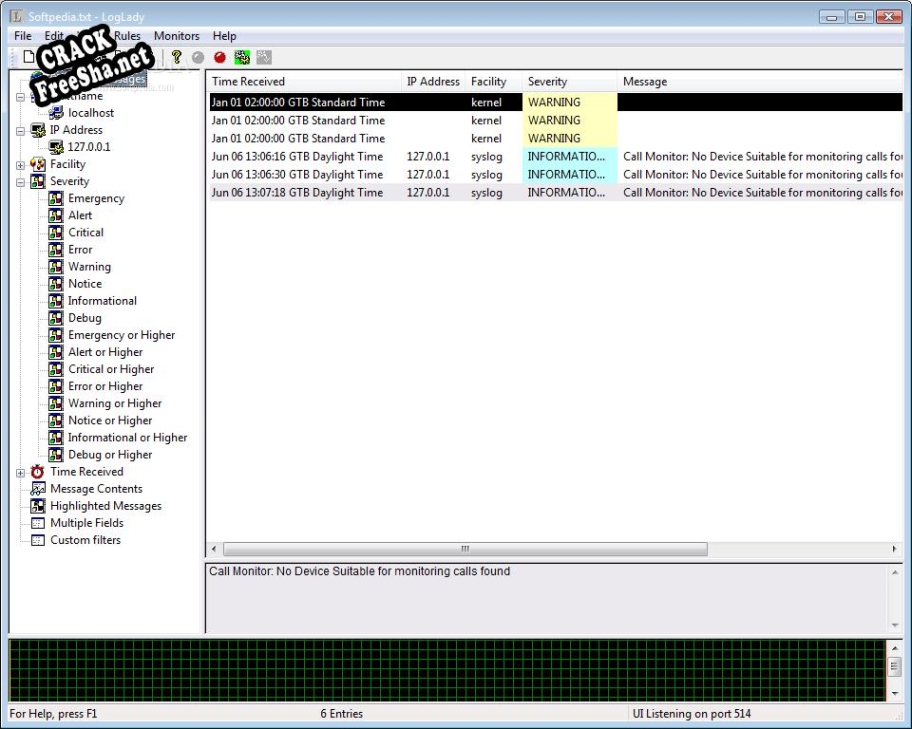
Task: Collapse the IP Address tree node
Action: click(21, 130)
